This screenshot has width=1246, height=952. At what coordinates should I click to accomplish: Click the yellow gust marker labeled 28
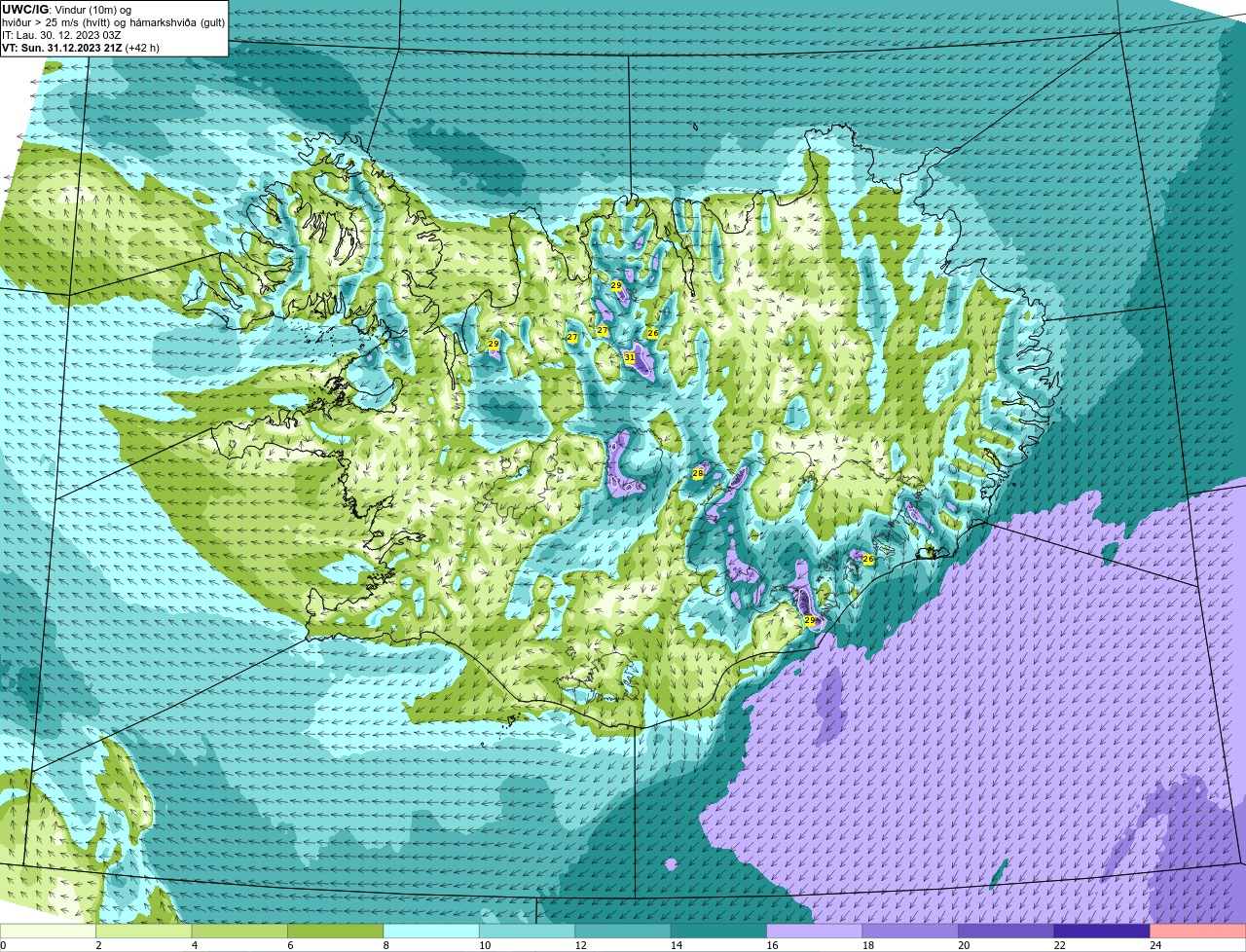698,473
